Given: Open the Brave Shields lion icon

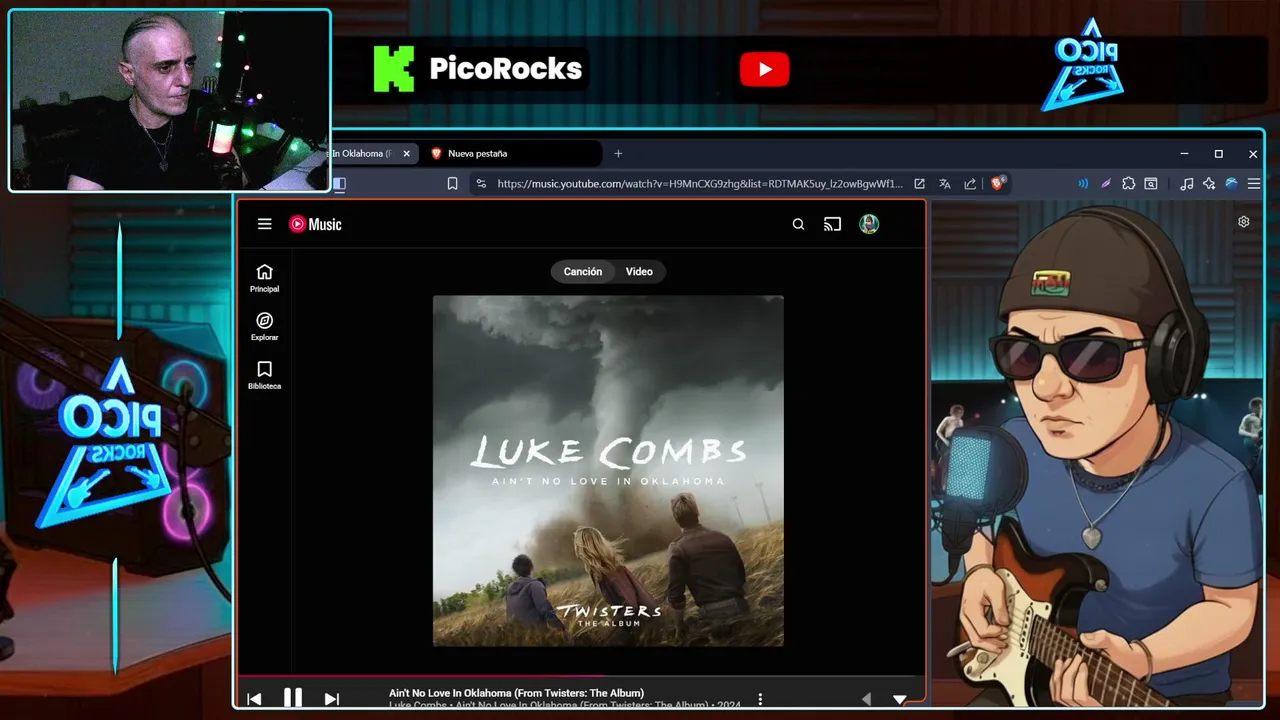Looking at the screenshot, I should coord(997,183).
